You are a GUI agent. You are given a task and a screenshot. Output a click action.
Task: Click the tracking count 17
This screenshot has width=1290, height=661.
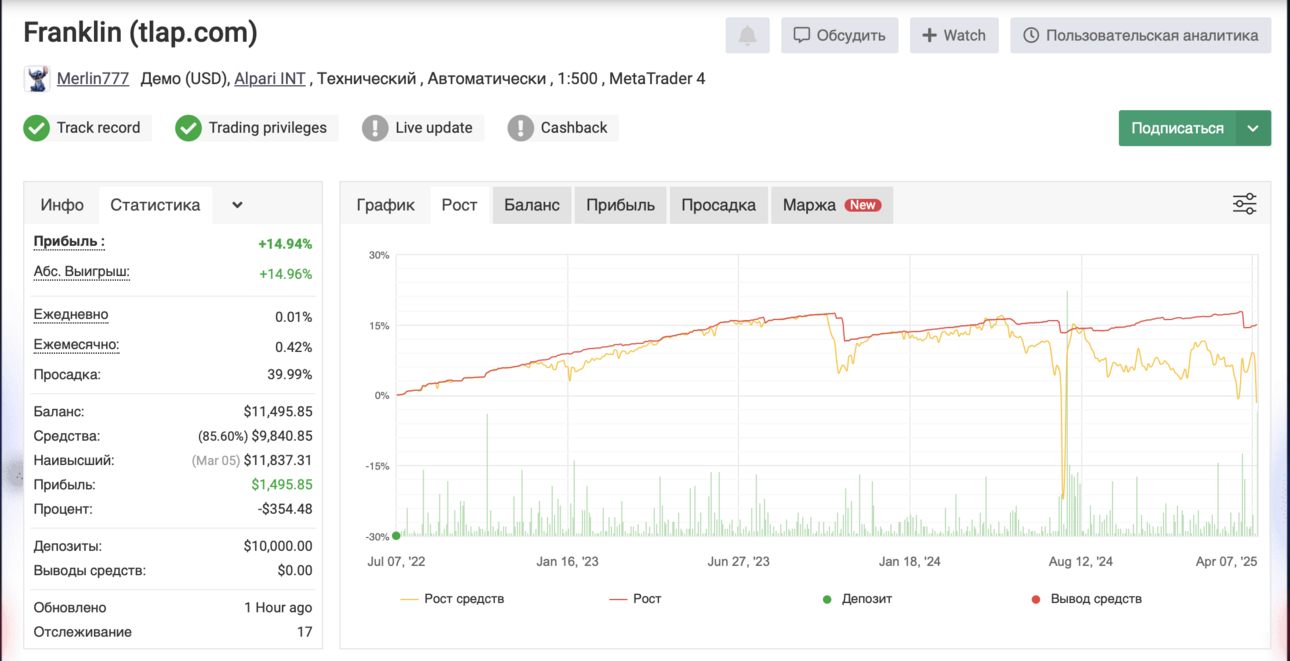[x=304, y=632]
